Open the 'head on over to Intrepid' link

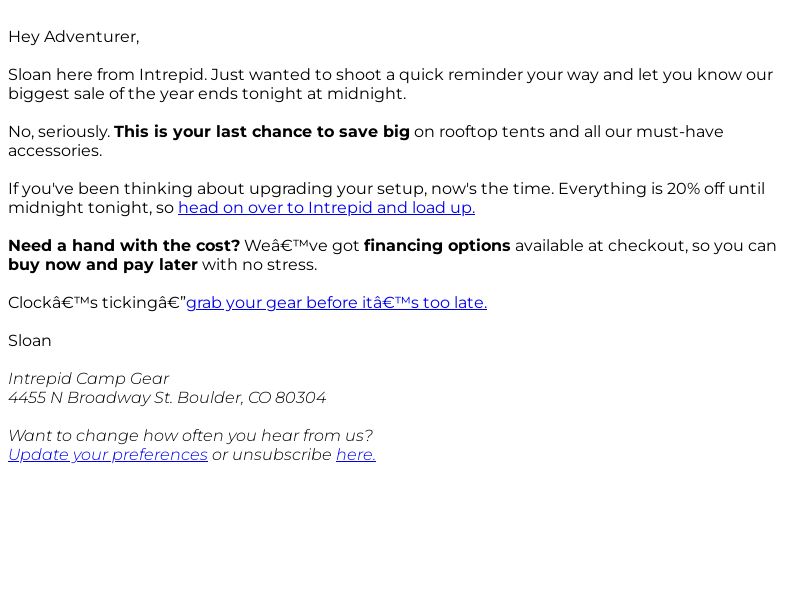(327, 208)
